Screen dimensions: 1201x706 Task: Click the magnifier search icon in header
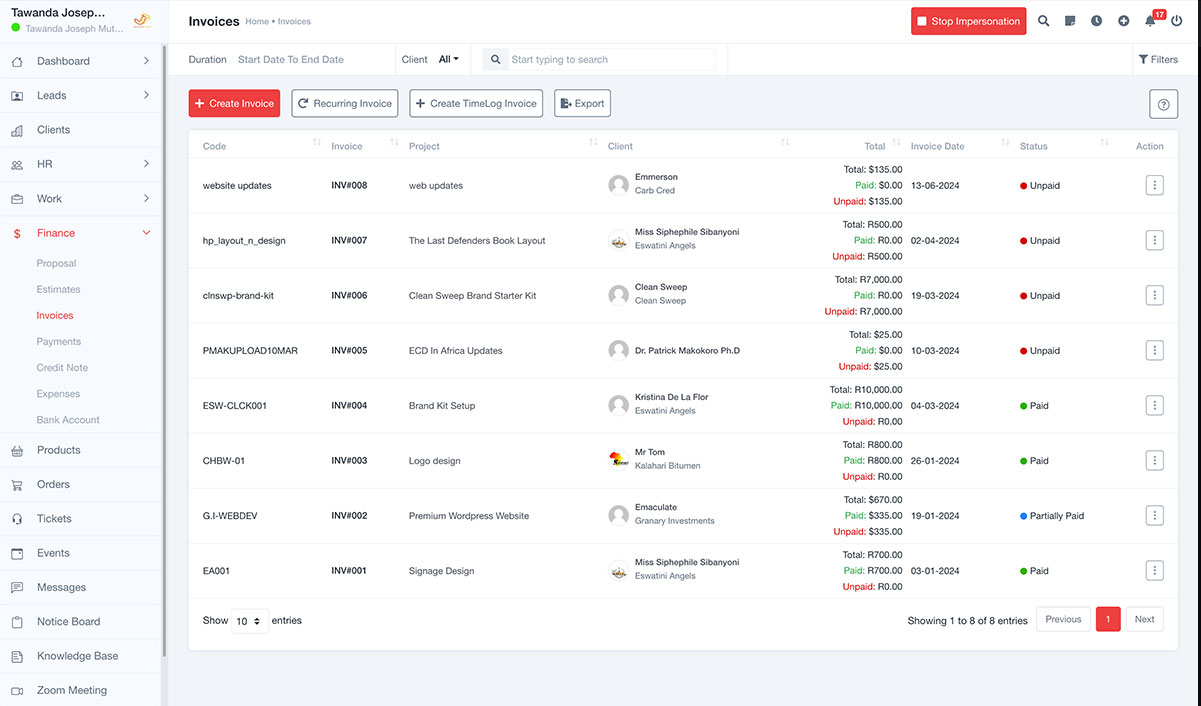click(x=1043, y=21)
